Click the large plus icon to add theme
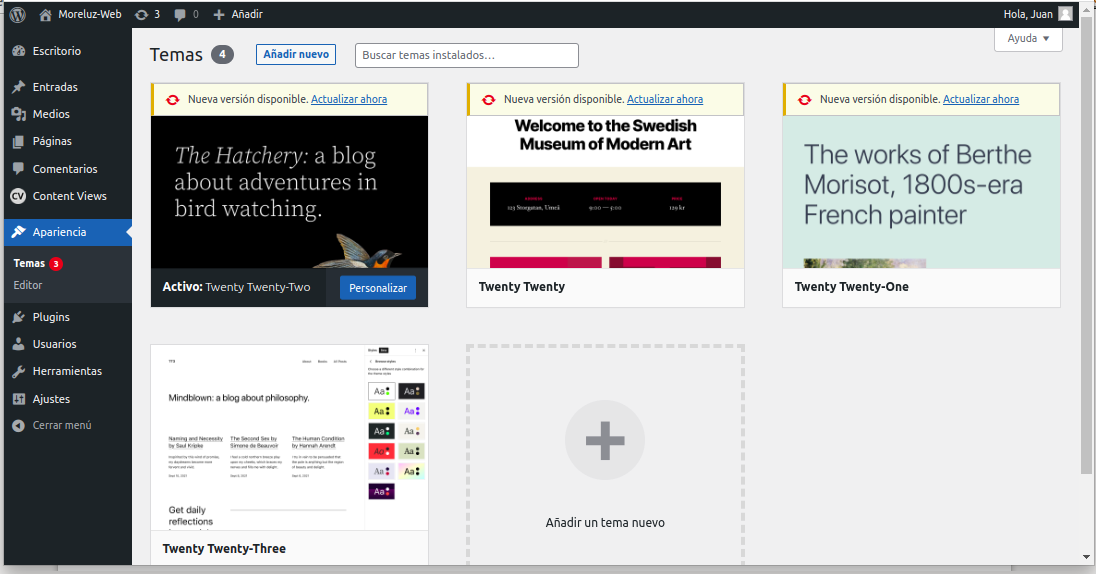1096x574 pixels. [604, 441]
